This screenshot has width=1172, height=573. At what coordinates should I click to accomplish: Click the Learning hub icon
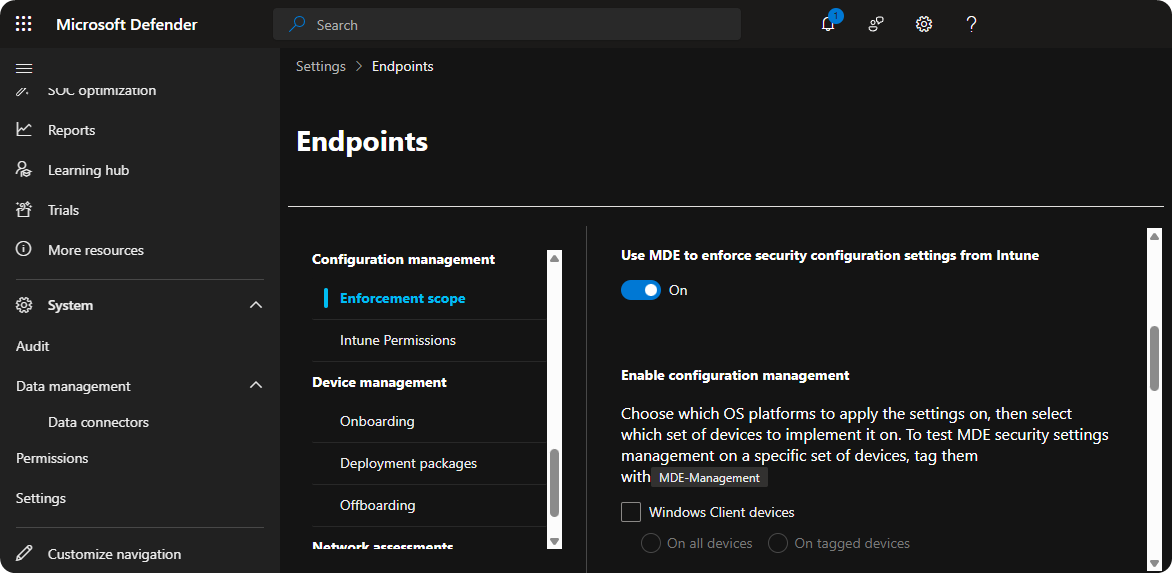[25, 170]
